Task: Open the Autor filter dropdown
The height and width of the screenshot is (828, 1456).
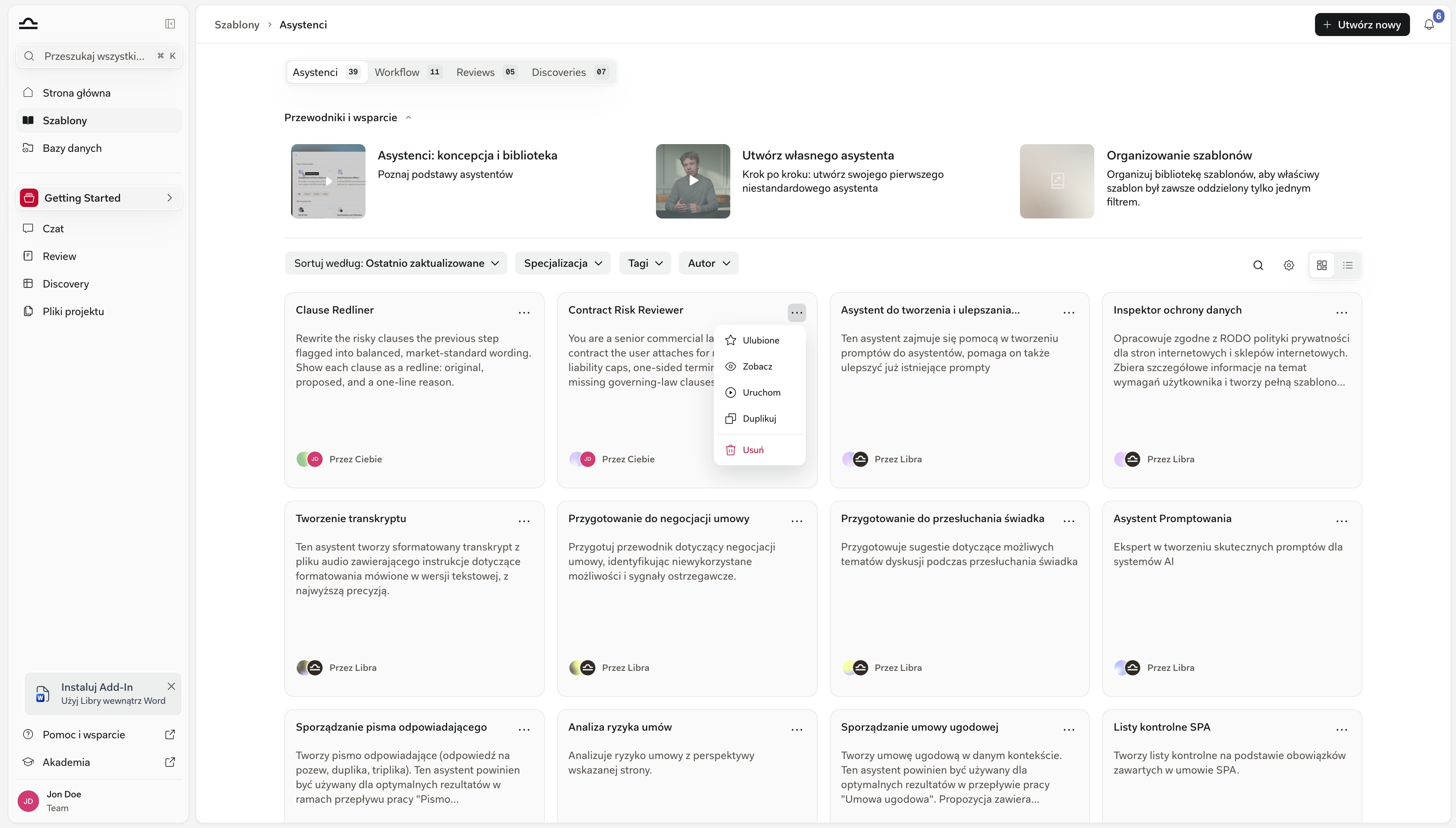Action: (x=709, y=263)
